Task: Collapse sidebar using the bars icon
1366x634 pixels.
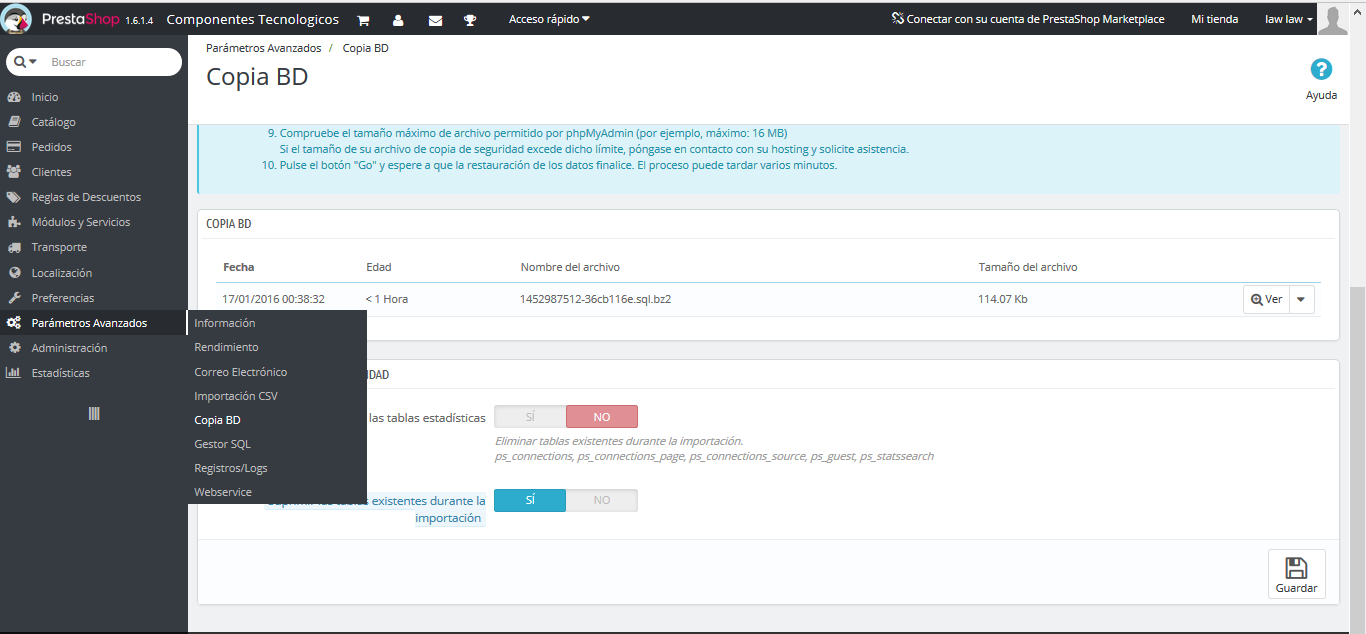Action: pos(94,413)
